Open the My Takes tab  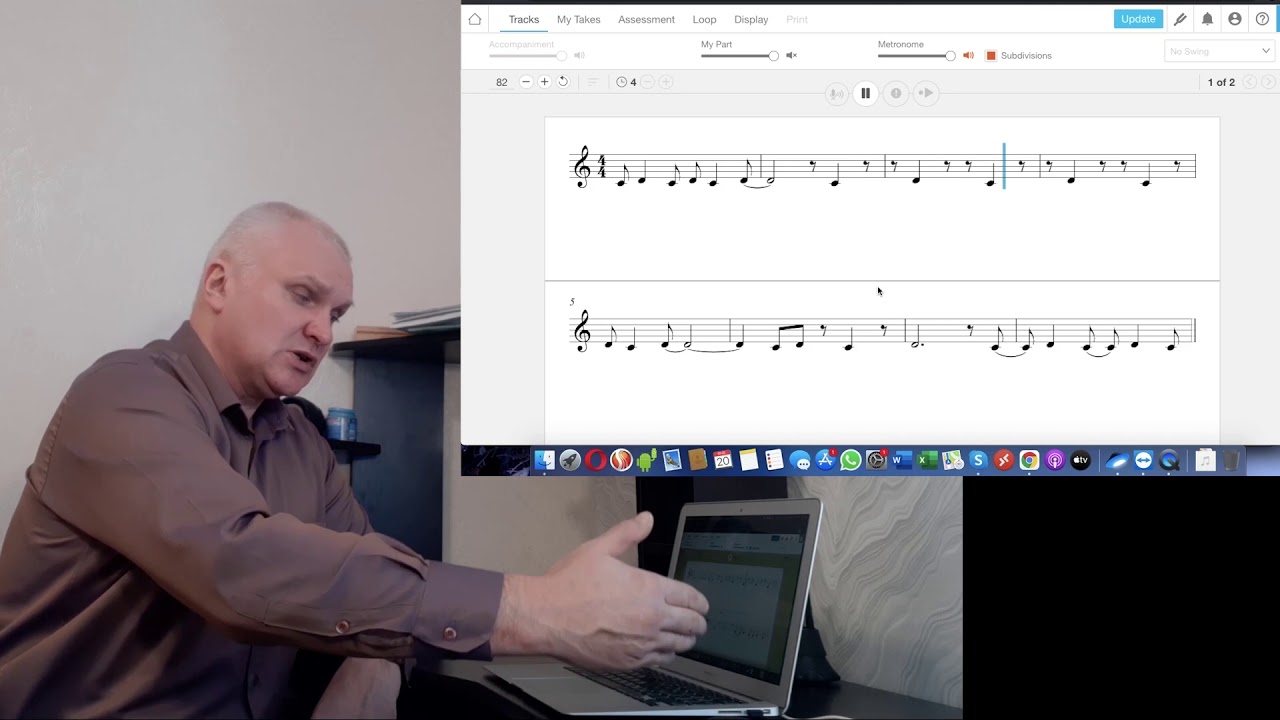click(x=579, y=19)
